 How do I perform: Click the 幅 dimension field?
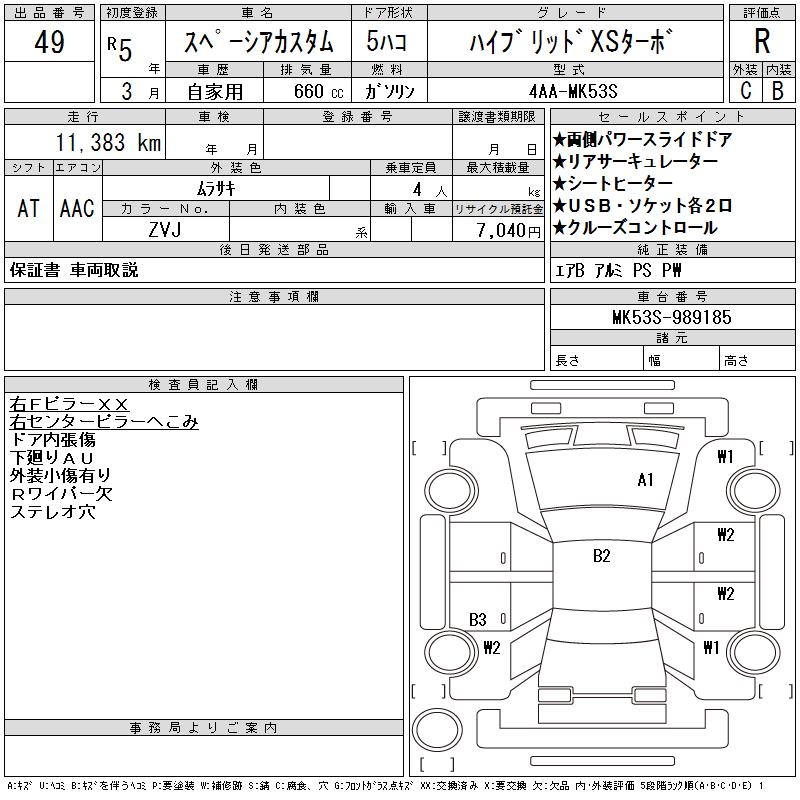681,358
